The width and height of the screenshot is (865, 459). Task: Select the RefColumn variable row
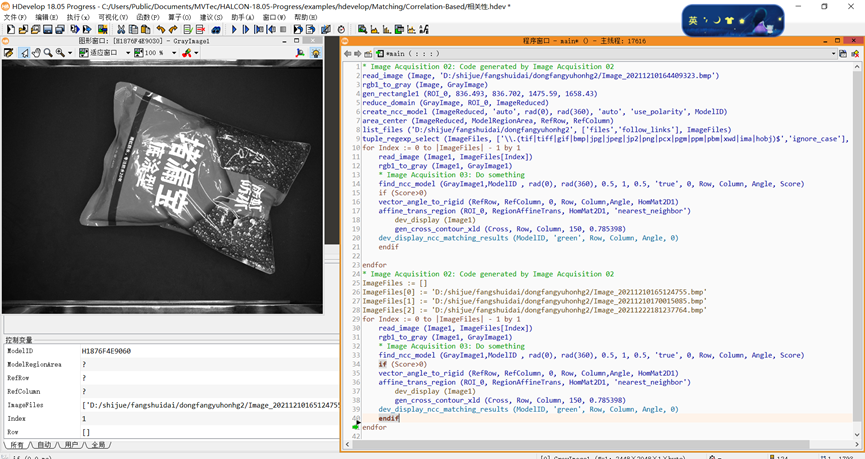[x=171, y=391]
